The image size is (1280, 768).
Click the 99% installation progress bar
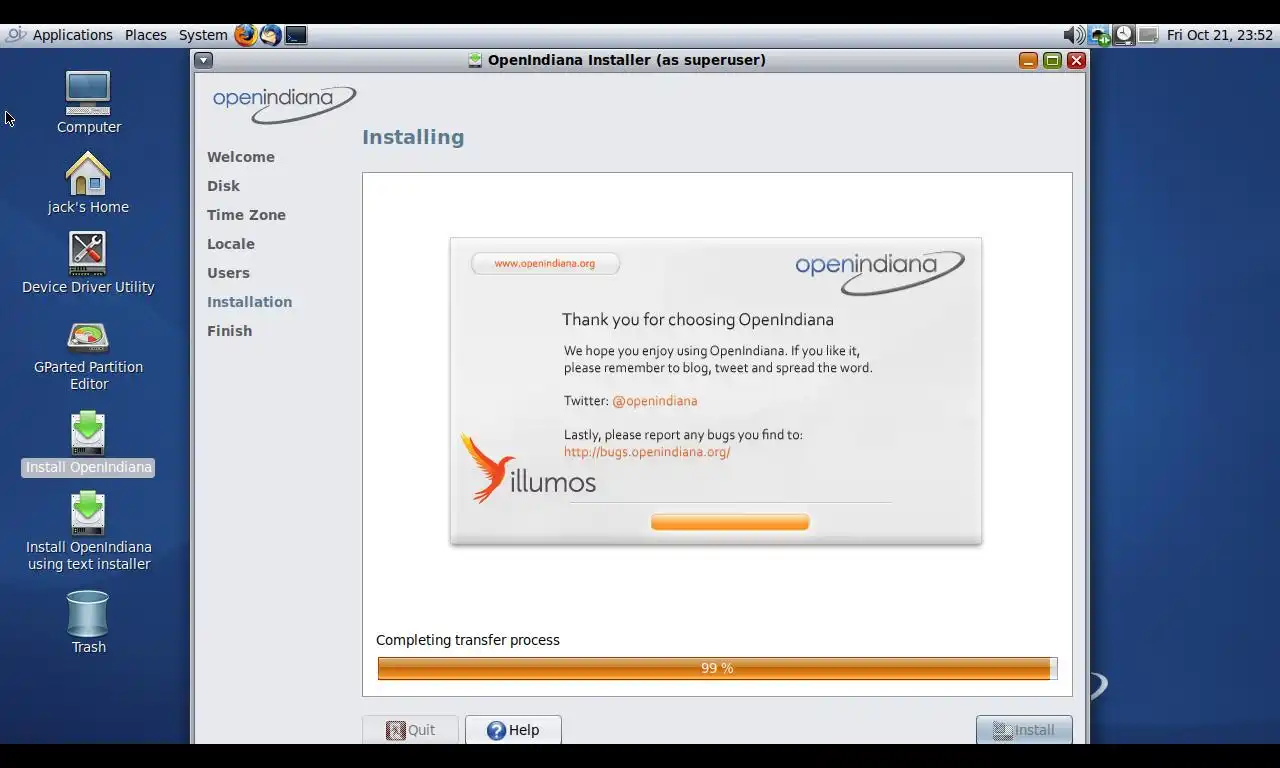coord(717,668)
